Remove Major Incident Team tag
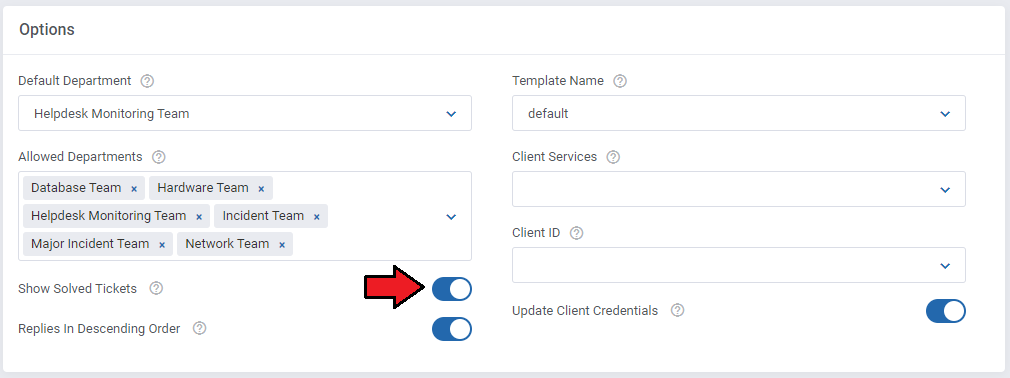This screenshot has width=1010, height=378. [162, 245]
